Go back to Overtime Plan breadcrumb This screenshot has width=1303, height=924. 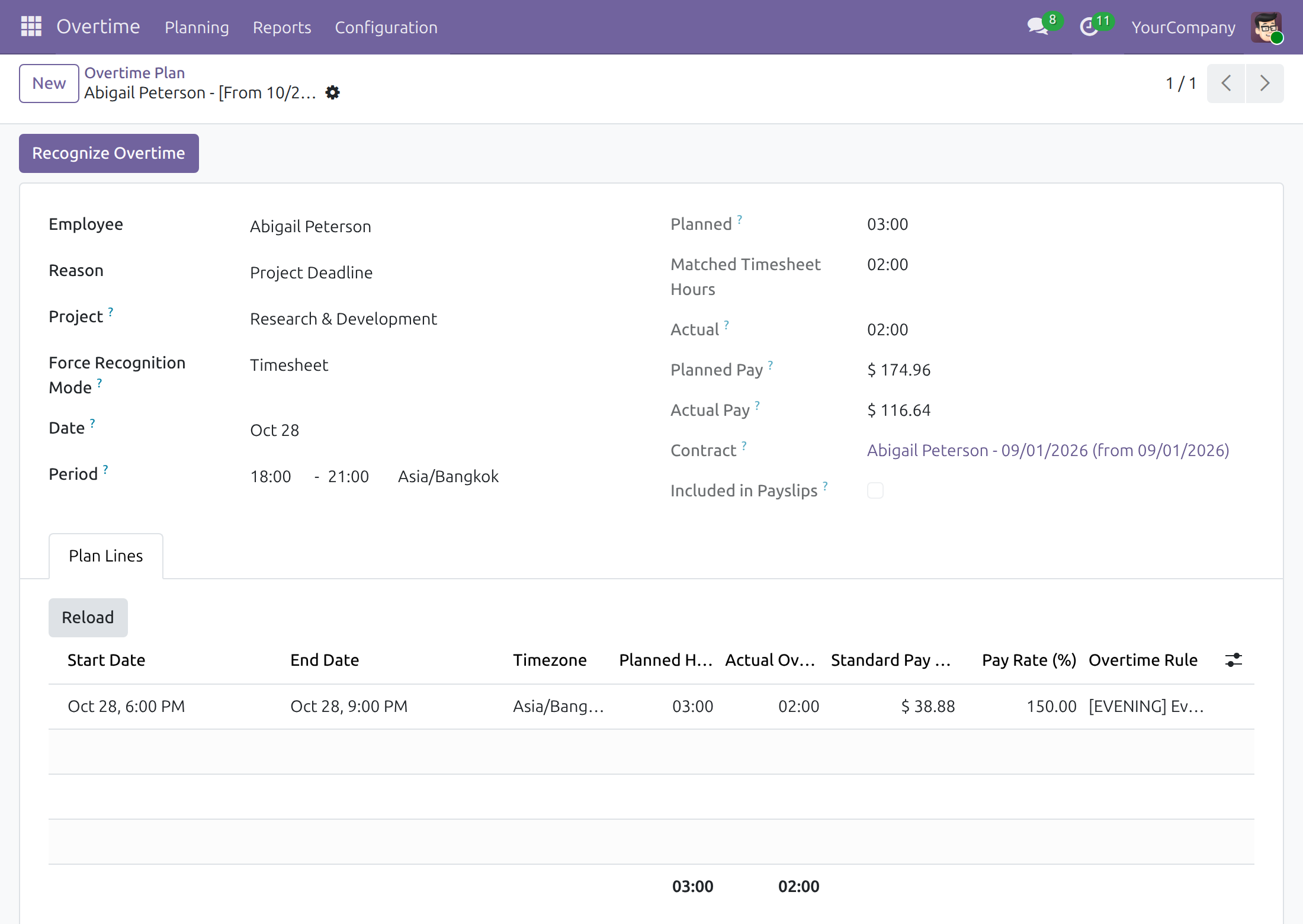click(134, 73)
